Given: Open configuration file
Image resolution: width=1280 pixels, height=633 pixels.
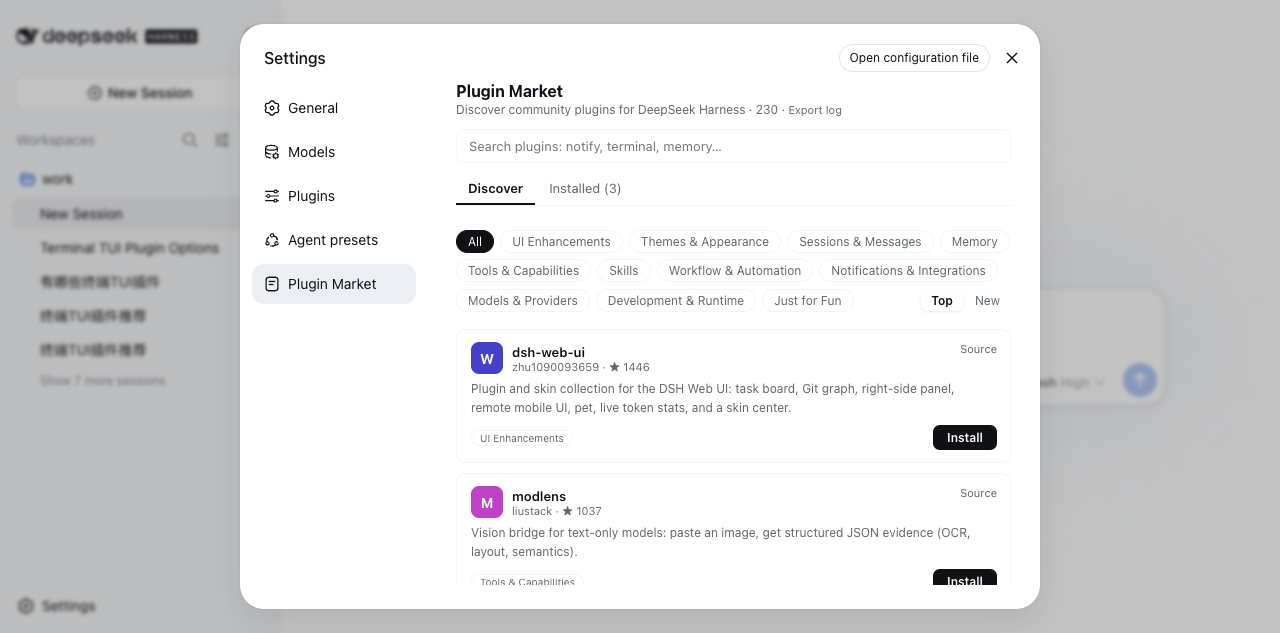Looking at the screenshot, I should (x=914, y=58).
